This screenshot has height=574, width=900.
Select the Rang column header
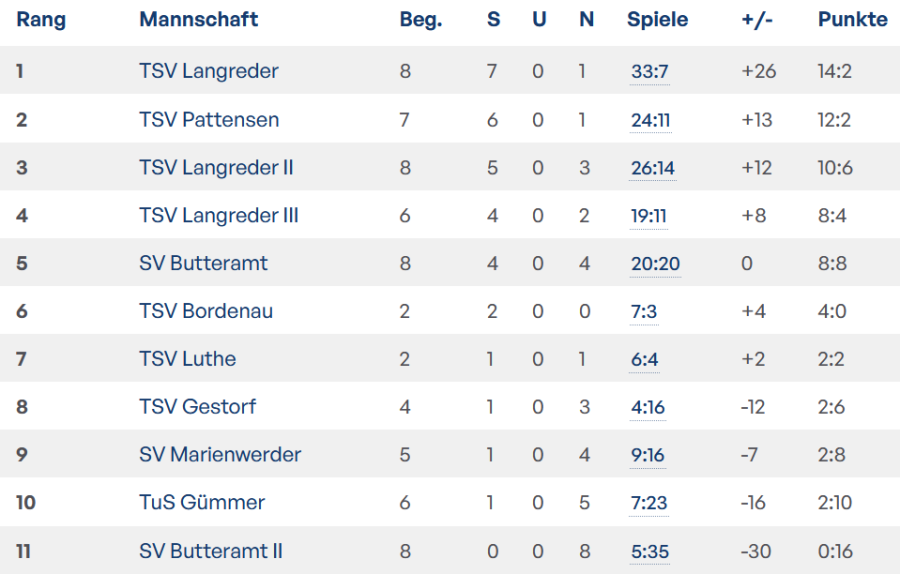pos(41,20)
